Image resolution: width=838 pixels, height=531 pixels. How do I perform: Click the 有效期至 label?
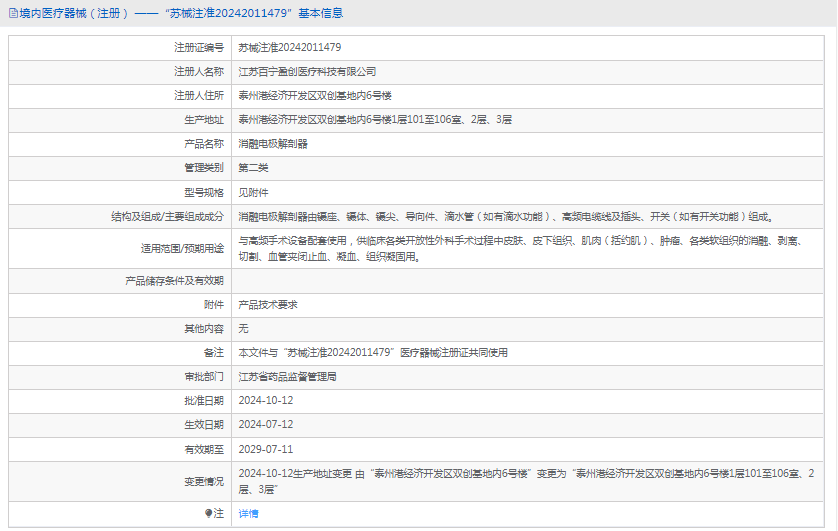[x=204, y=449]
